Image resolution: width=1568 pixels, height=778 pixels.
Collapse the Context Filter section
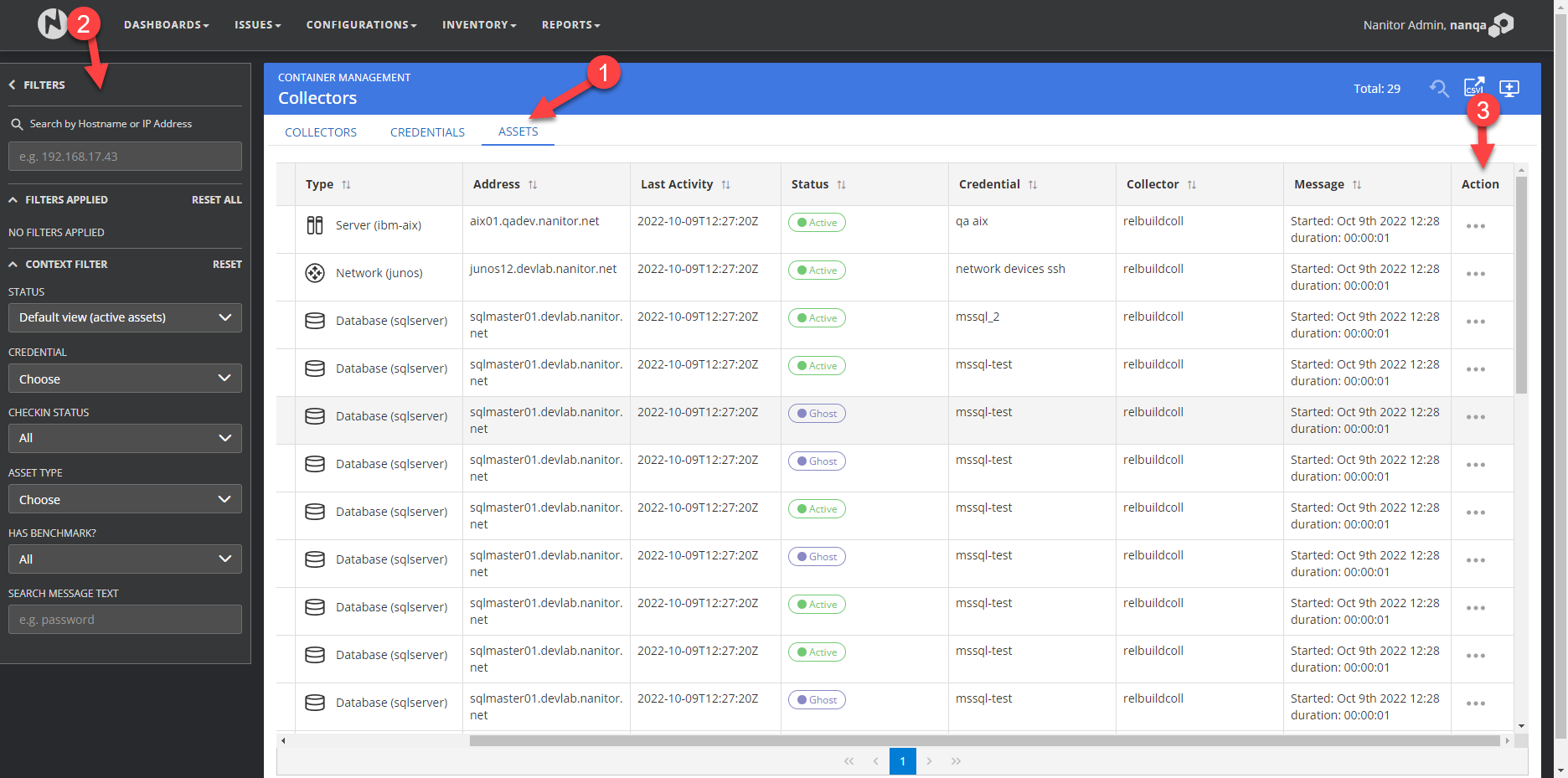click(x=13, y=265)
